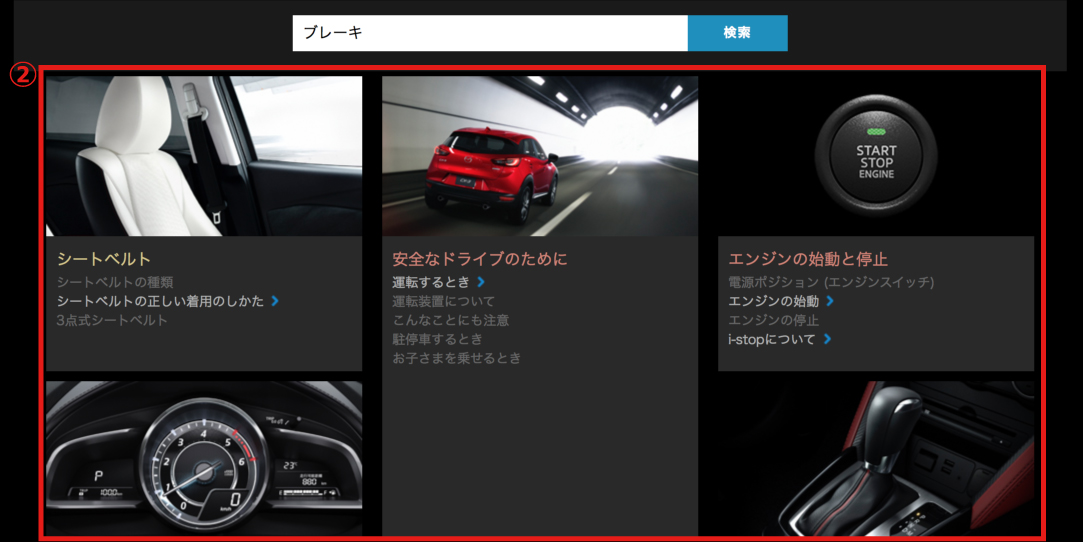Open the 駐停車するとき link
This screenshot has height=542, width=1083.
(437, 339)
